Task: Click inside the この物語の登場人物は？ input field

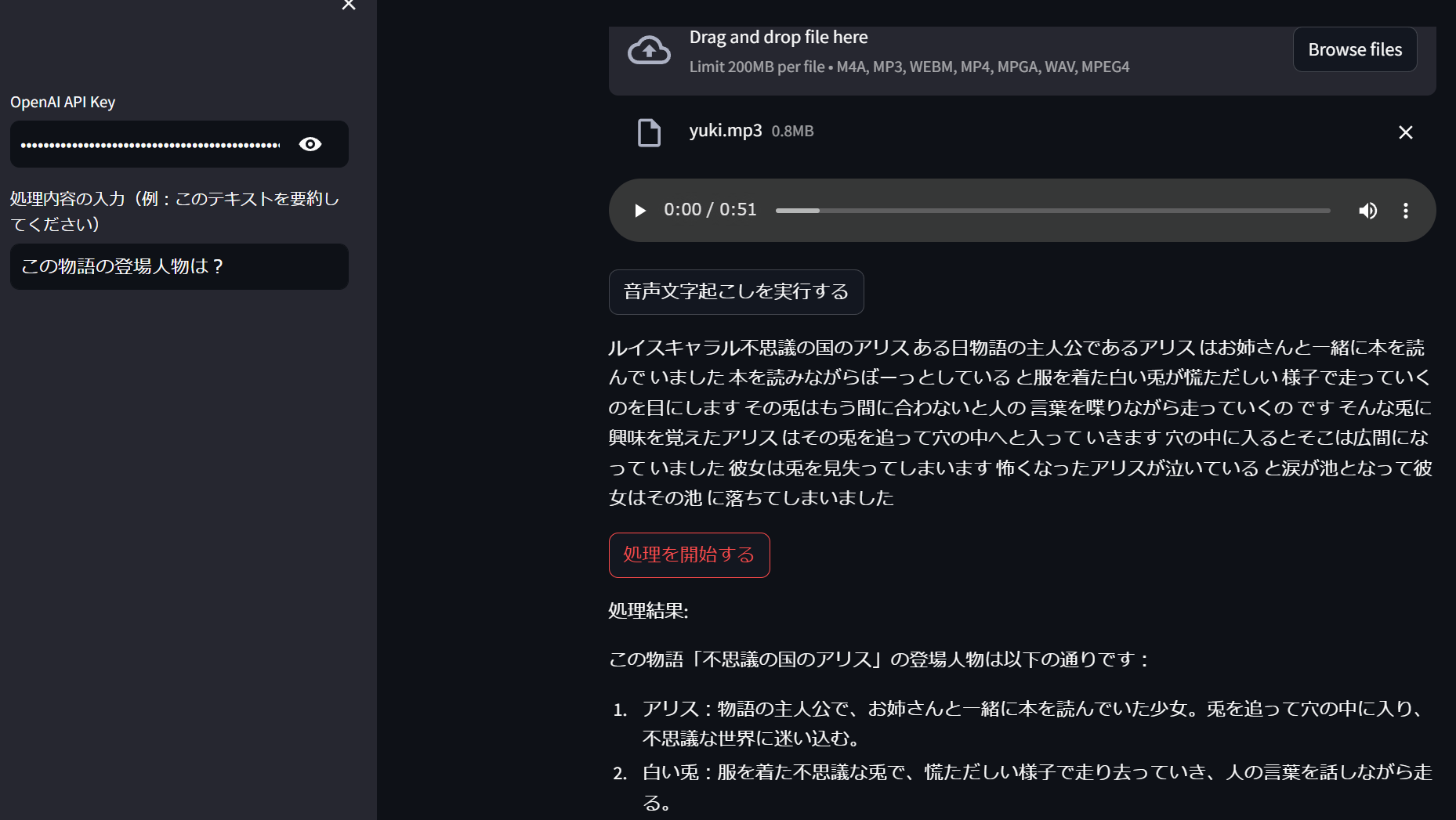Action: pyautogui.click(x=179, y=266)
